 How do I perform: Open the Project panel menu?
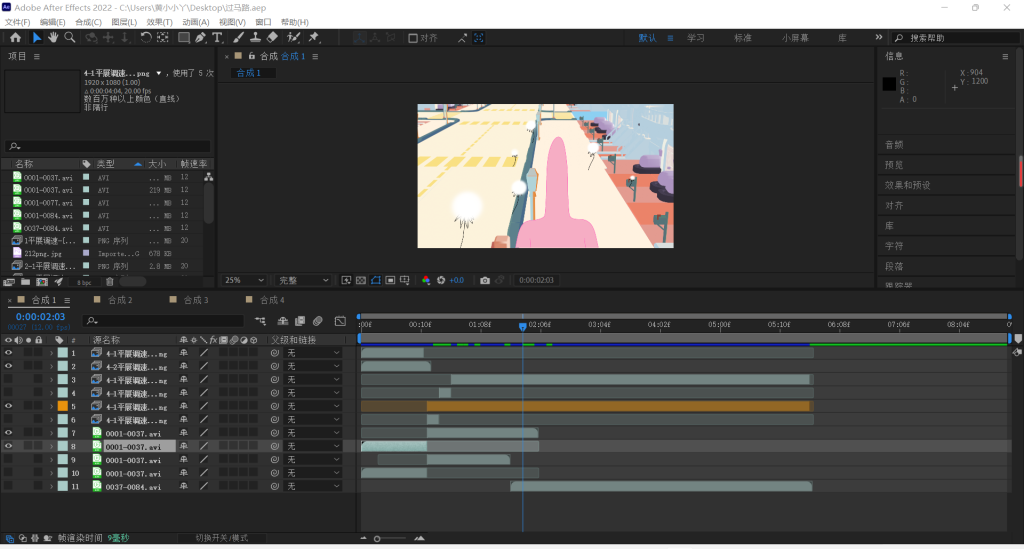pyautogui.click(x=37, y=57)
